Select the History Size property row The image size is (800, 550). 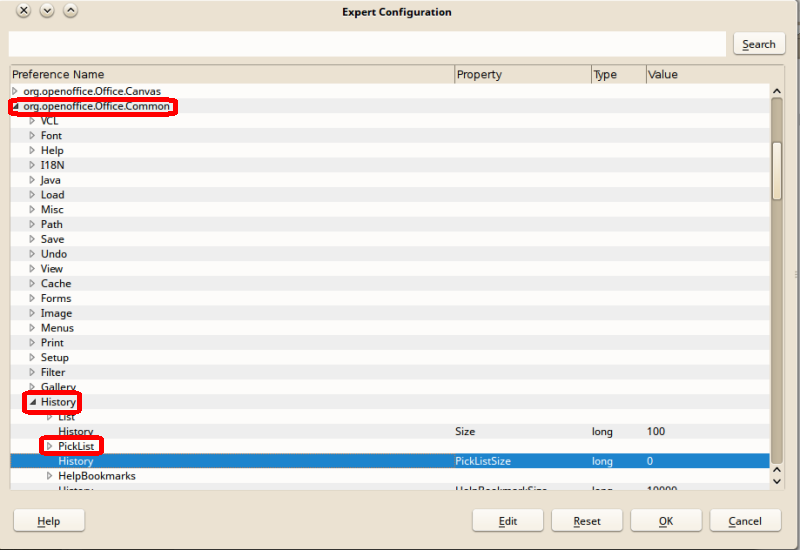pyautogui.click(x=390, y=432)
